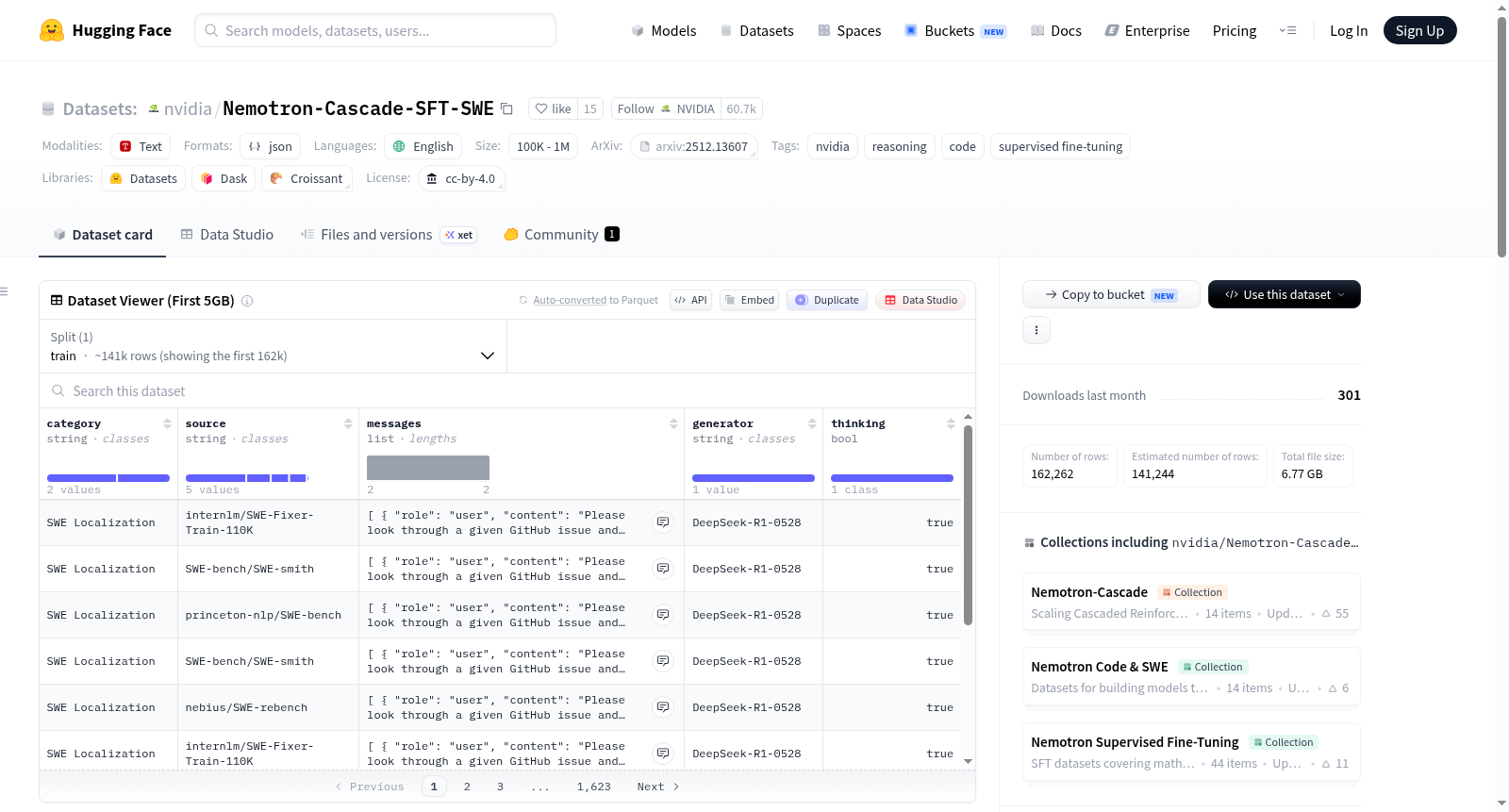Like the dataset with heart button
This screenshot has height=812, width=1509.
553,108
